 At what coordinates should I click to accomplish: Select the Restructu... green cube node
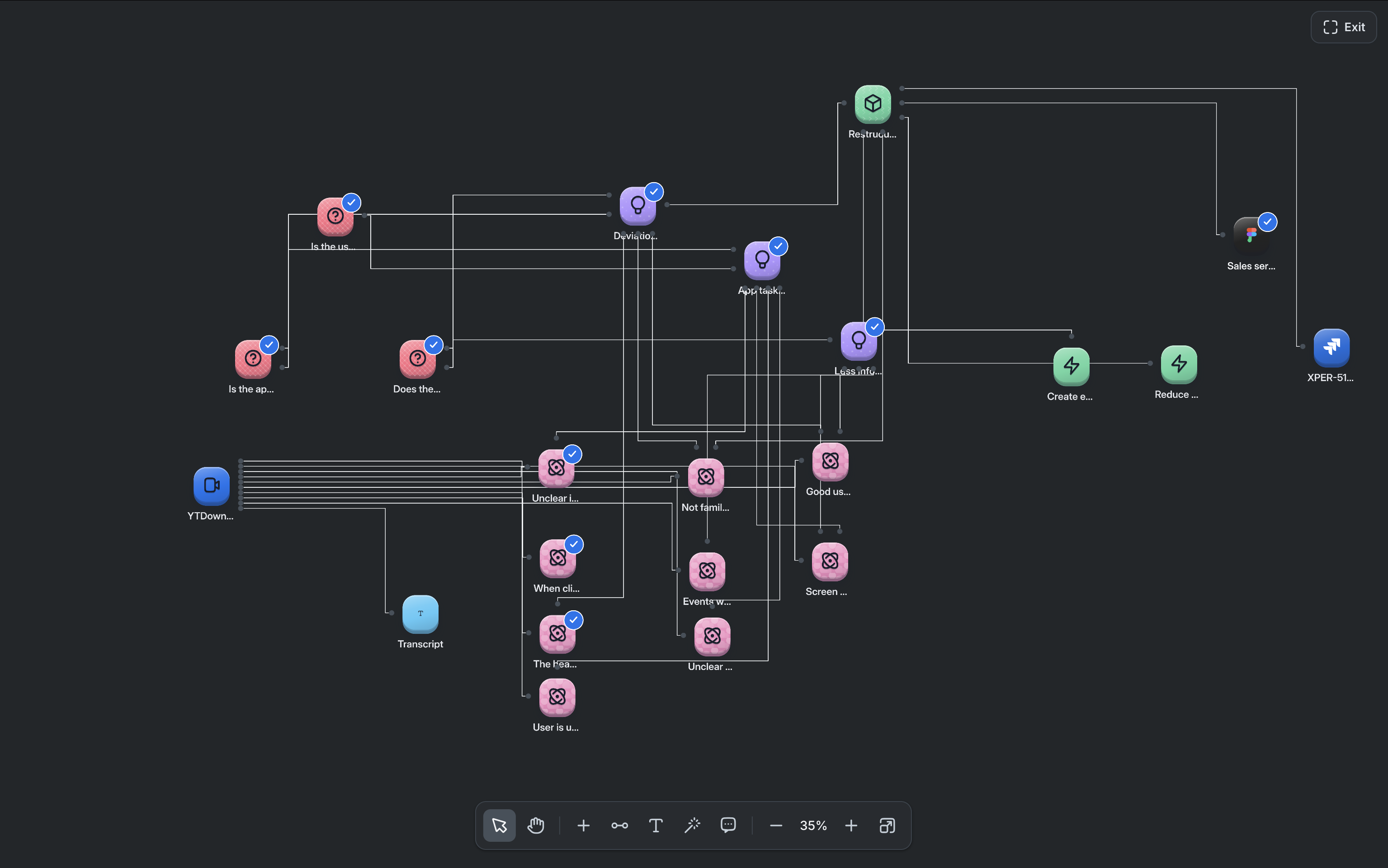click(x=873, y=104)
